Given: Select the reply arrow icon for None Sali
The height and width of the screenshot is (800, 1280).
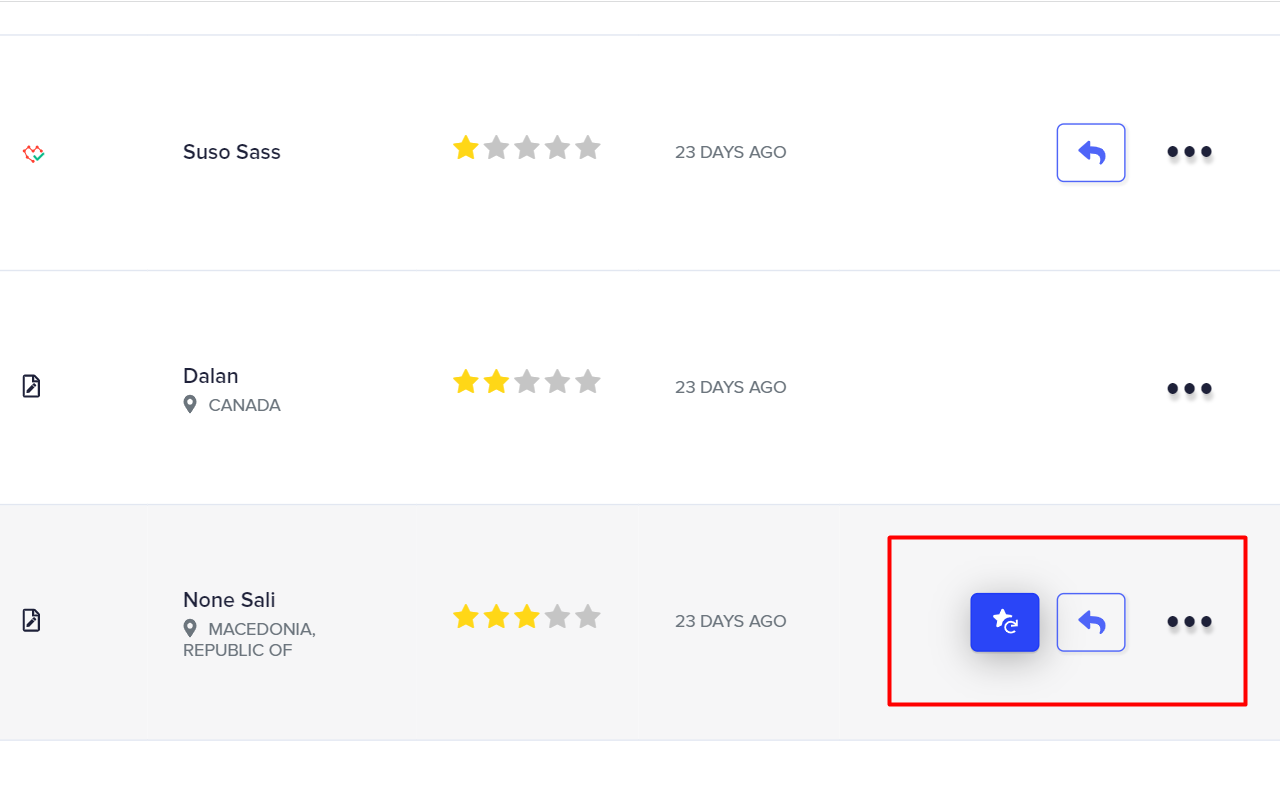Looking at the screenshot, I should (x=1090, y=622).
